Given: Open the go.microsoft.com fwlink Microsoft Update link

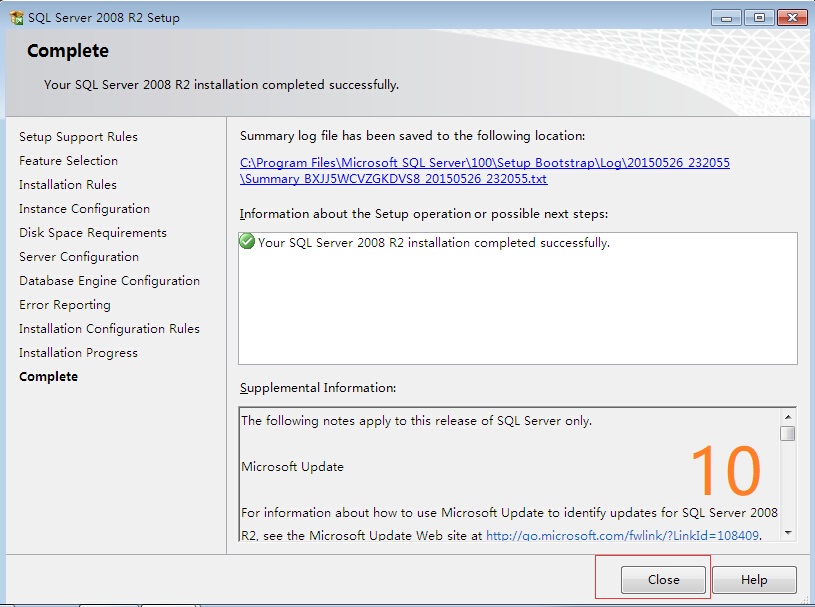Looking at the screenshot, I should tap(622, 536).
